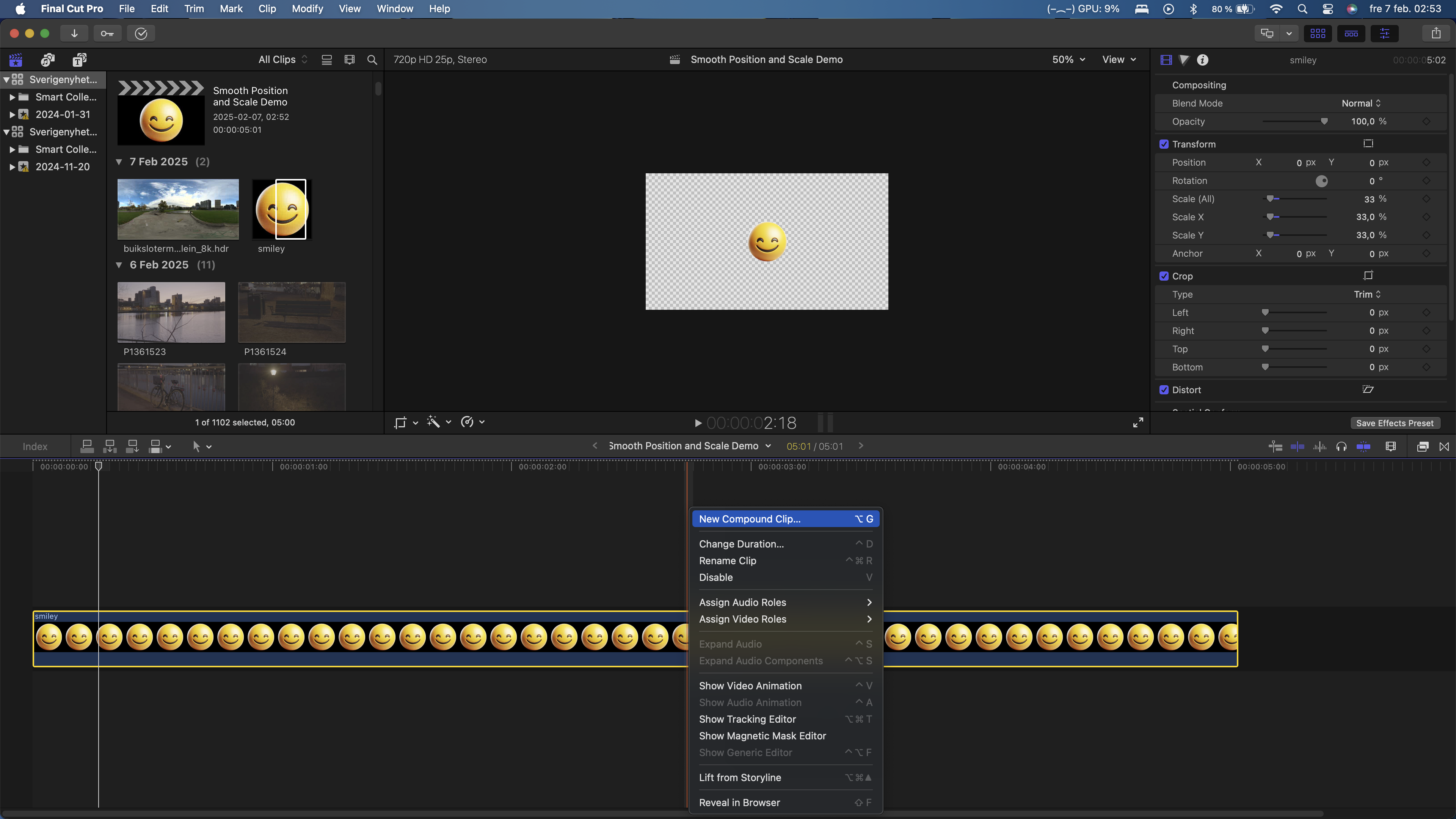Click the share export icon
This screenshot has height=819, width=1456.
1436,33
